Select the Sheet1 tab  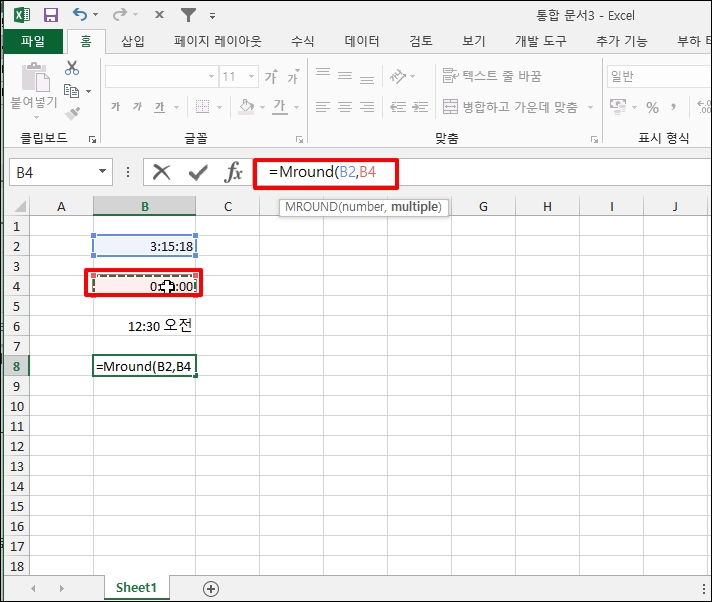(136, 587)
